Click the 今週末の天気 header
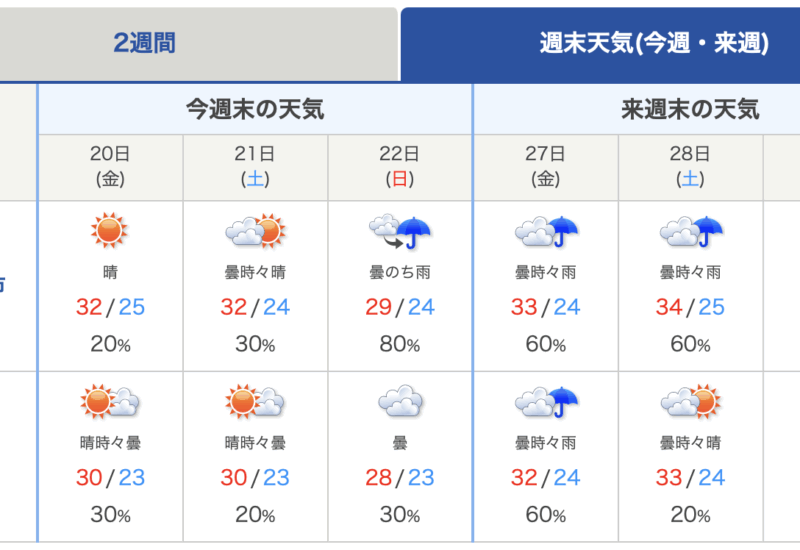 coord(255,109)
